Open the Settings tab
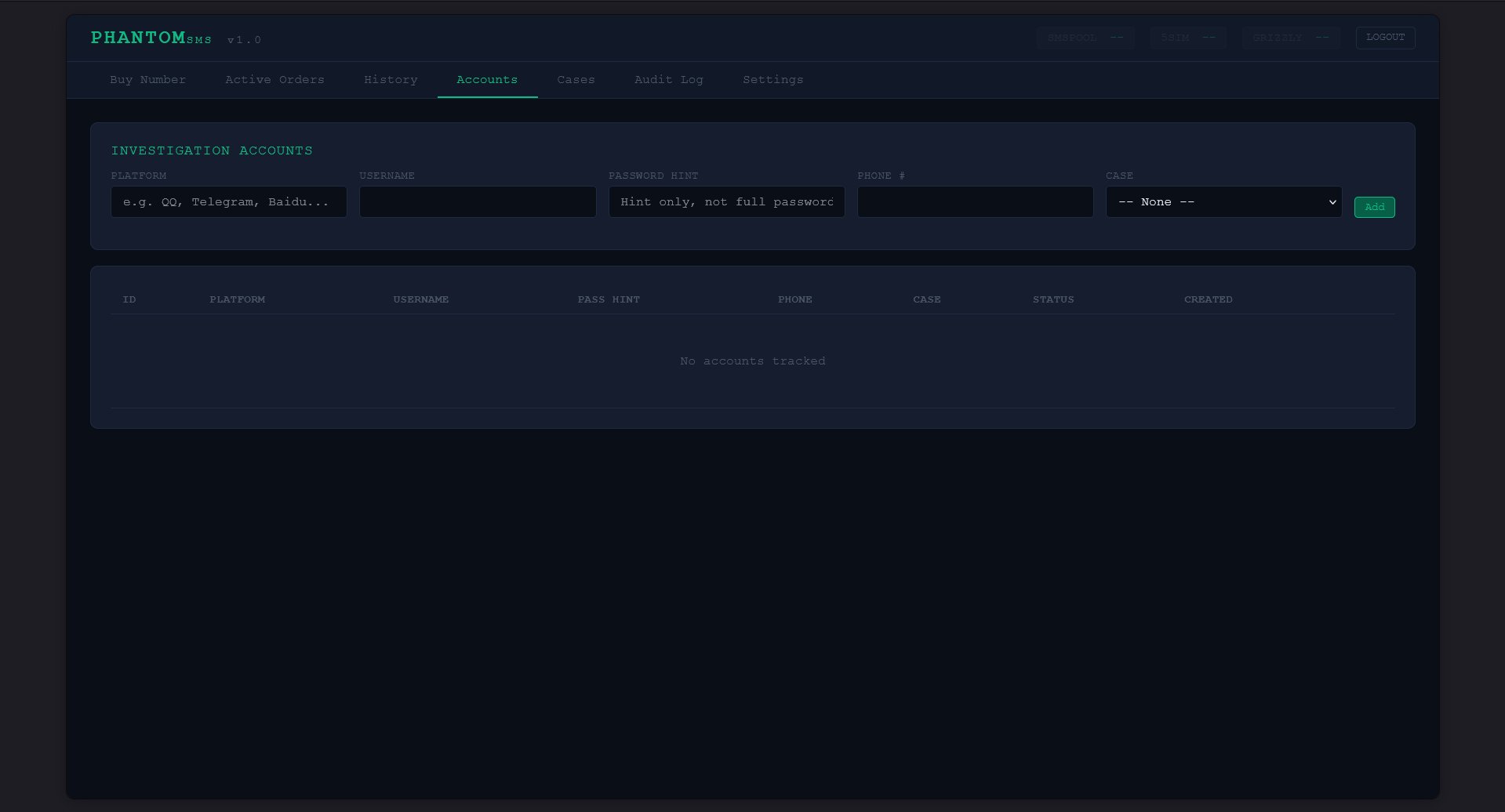Viewport: 1505px width, 812px height. pyautogui.click(x=772, y=80)
